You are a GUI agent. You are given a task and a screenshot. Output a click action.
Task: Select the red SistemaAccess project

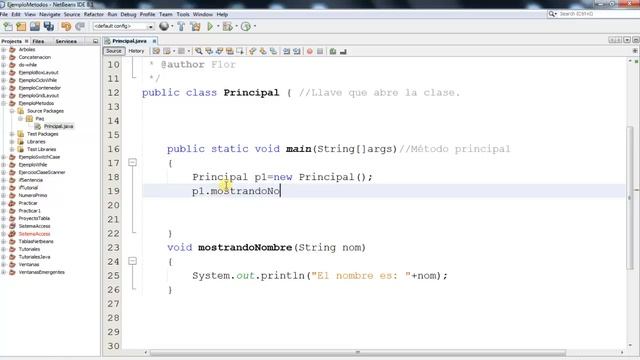(x=34, y=234)
